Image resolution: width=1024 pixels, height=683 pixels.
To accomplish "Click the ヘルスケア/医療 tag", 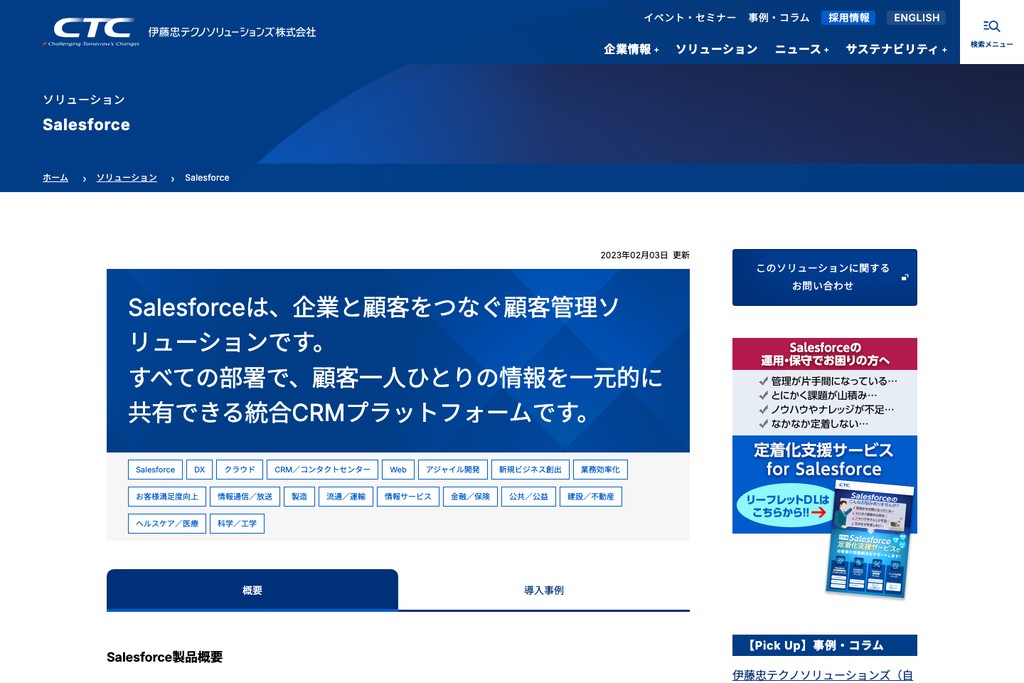I will click(167, 523).
